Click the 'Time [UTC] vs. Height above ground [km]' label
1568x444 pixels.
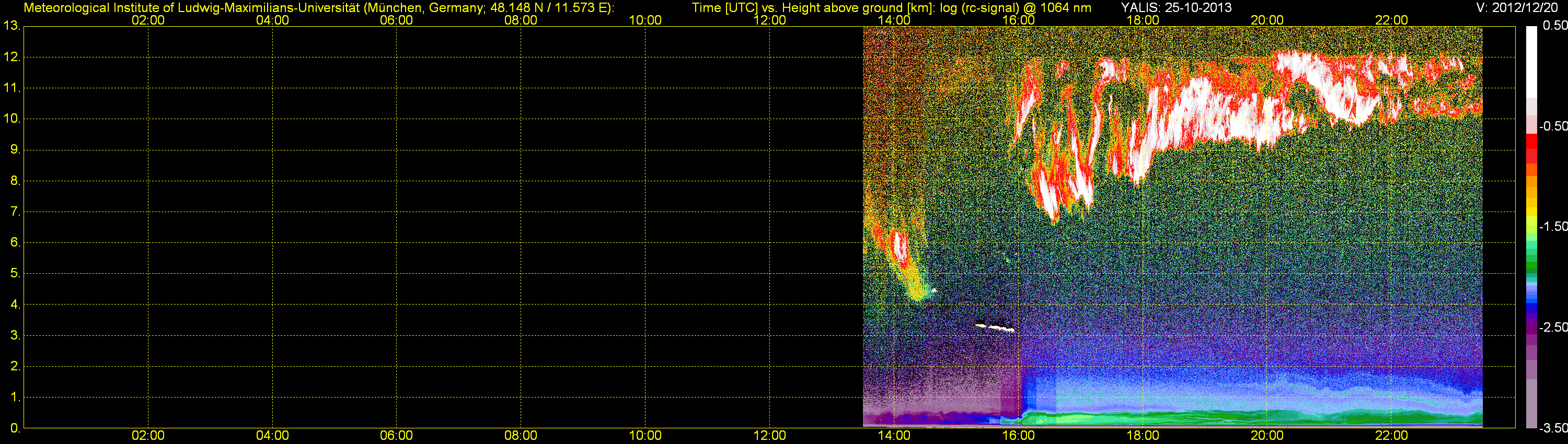[813, 8]
